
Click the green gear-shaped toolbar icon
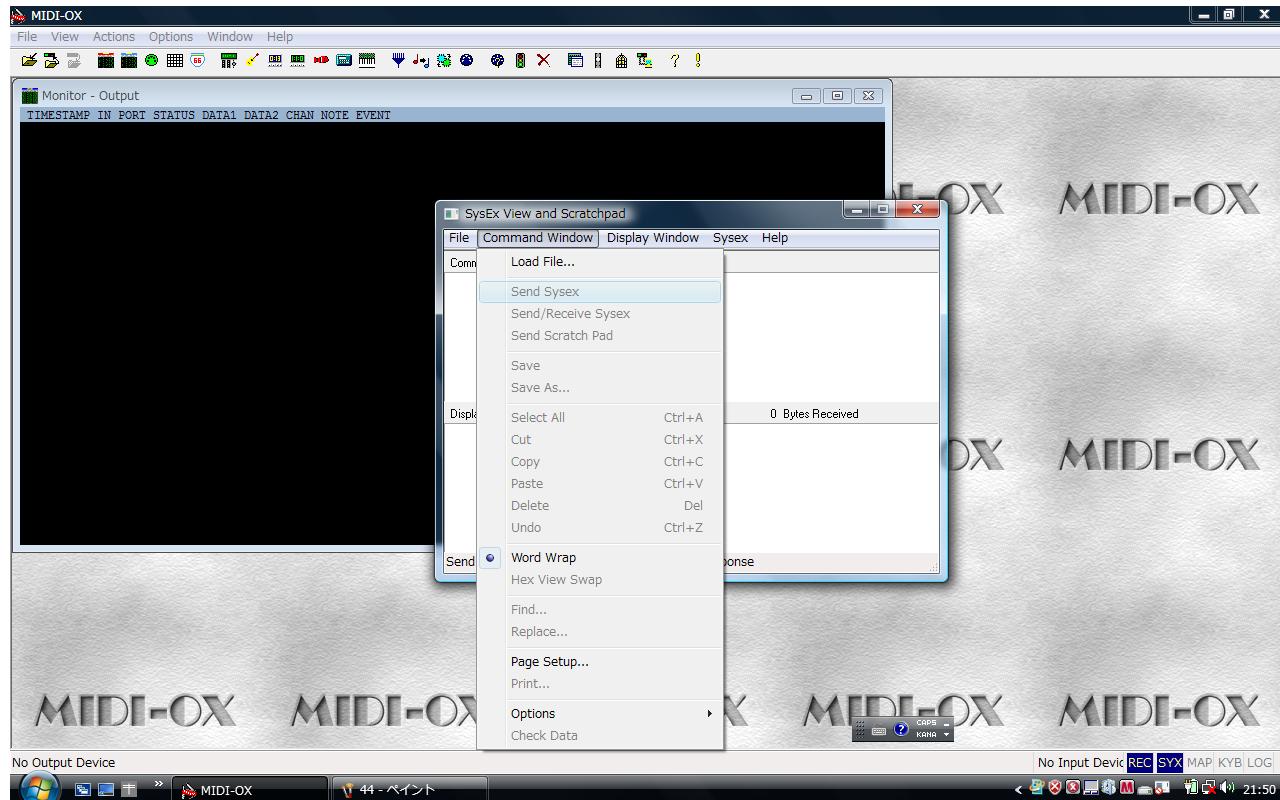[444, 60]
